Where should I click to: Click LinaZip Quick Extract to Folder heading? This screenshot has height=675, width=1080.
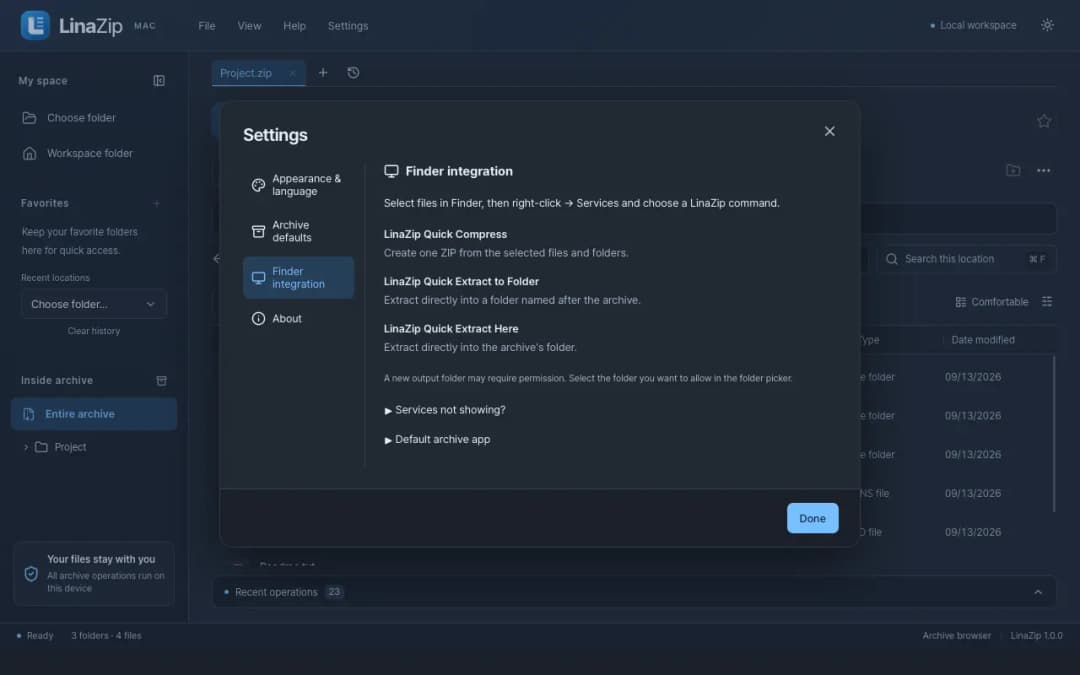click(x=461, y=281)
